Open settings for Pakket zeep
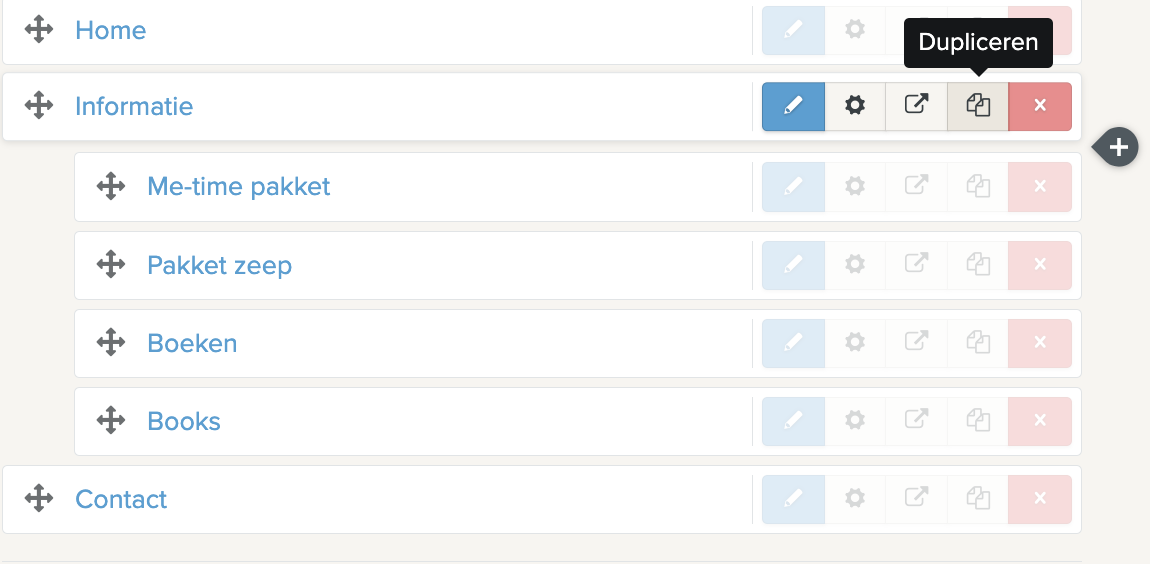1150x564 pixels. (855, 265)
